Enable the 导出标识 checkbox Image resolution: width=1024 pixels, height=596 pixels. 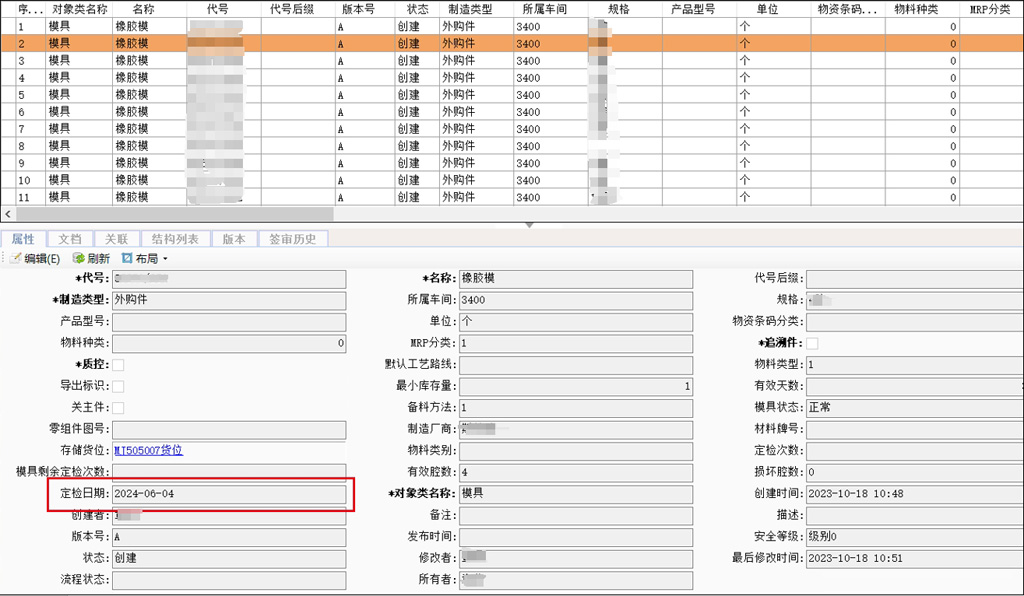pyautogui.click(x=118, y=386)
